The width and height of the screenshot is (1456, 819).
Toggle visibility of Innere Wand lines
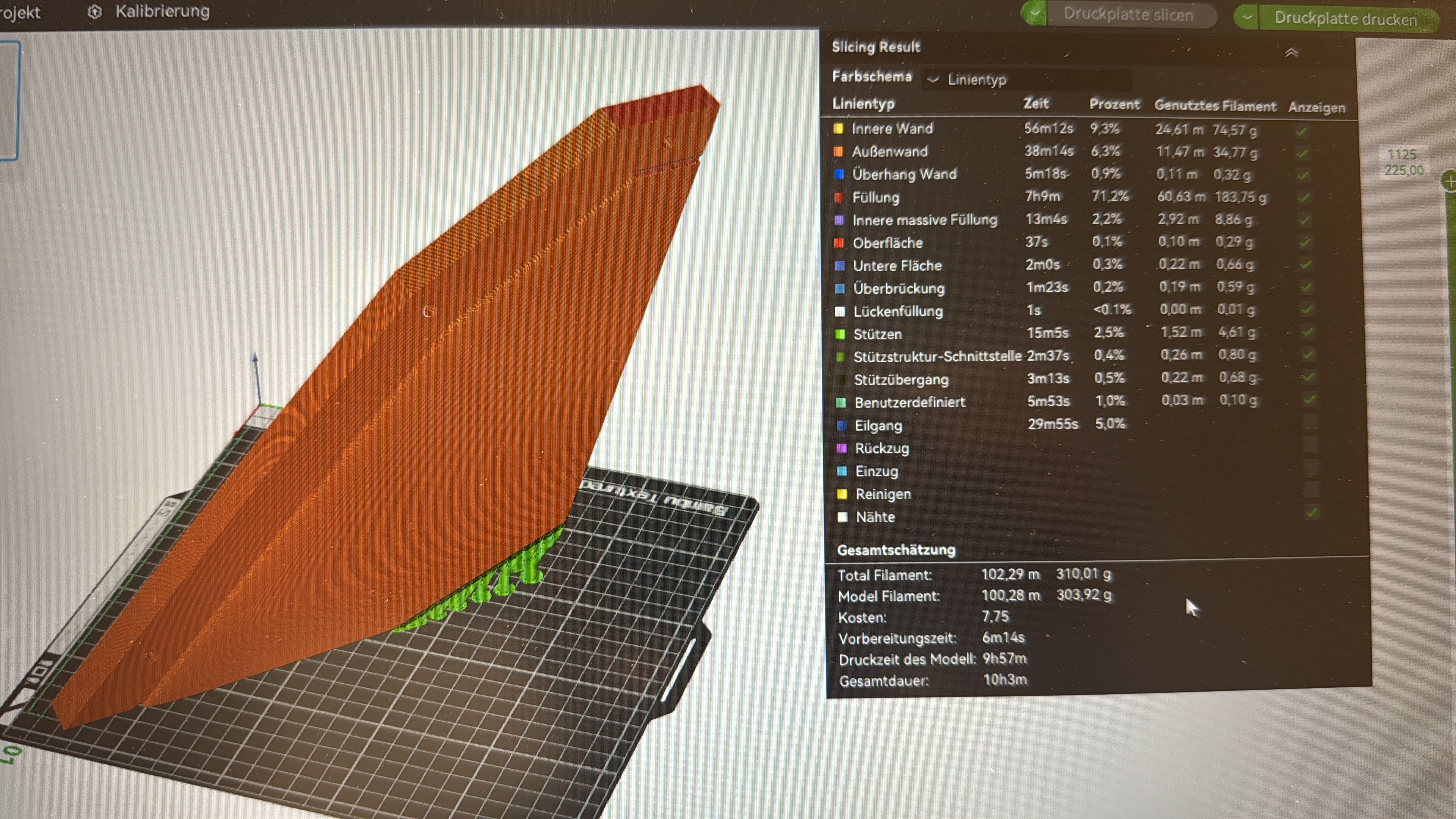point(1302,131)
